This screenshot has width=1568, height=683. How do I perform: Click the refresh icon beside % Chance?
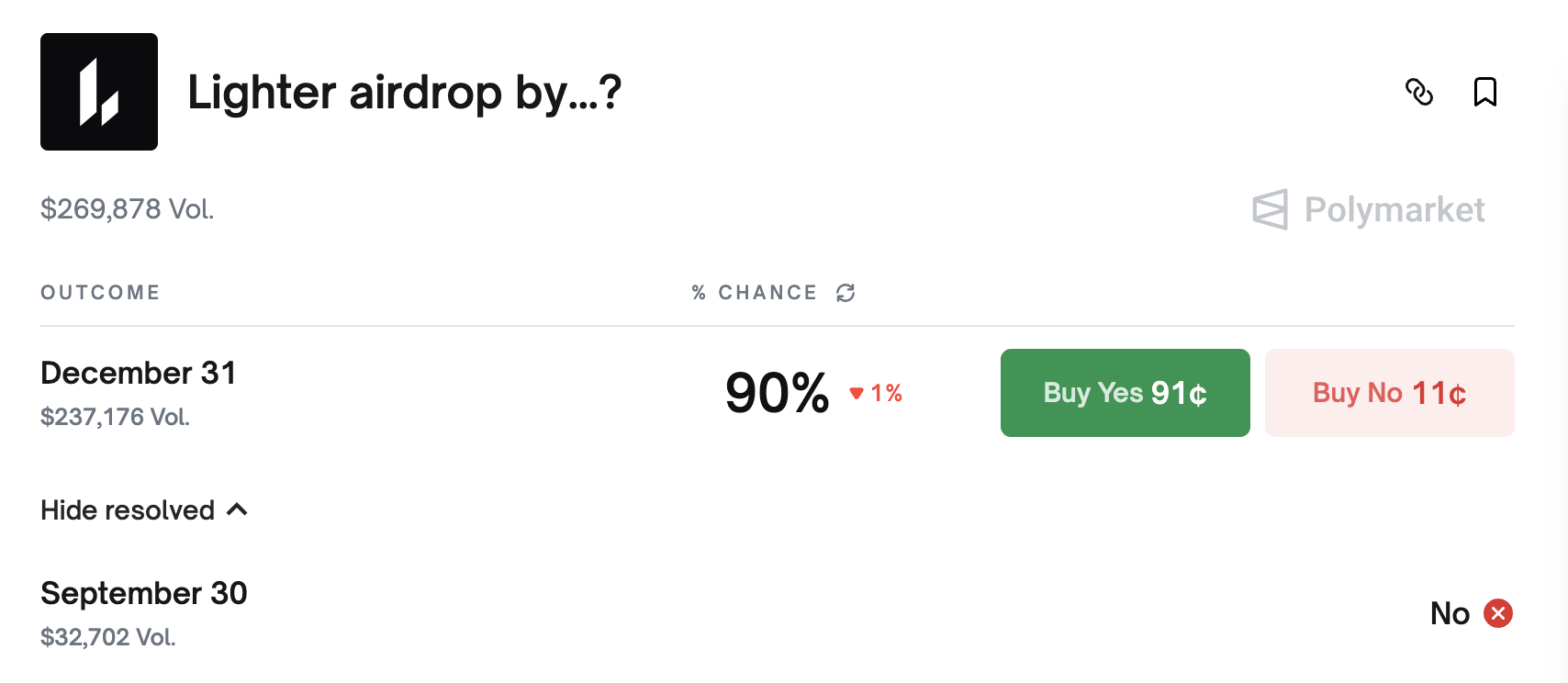[x=846, y=293]
